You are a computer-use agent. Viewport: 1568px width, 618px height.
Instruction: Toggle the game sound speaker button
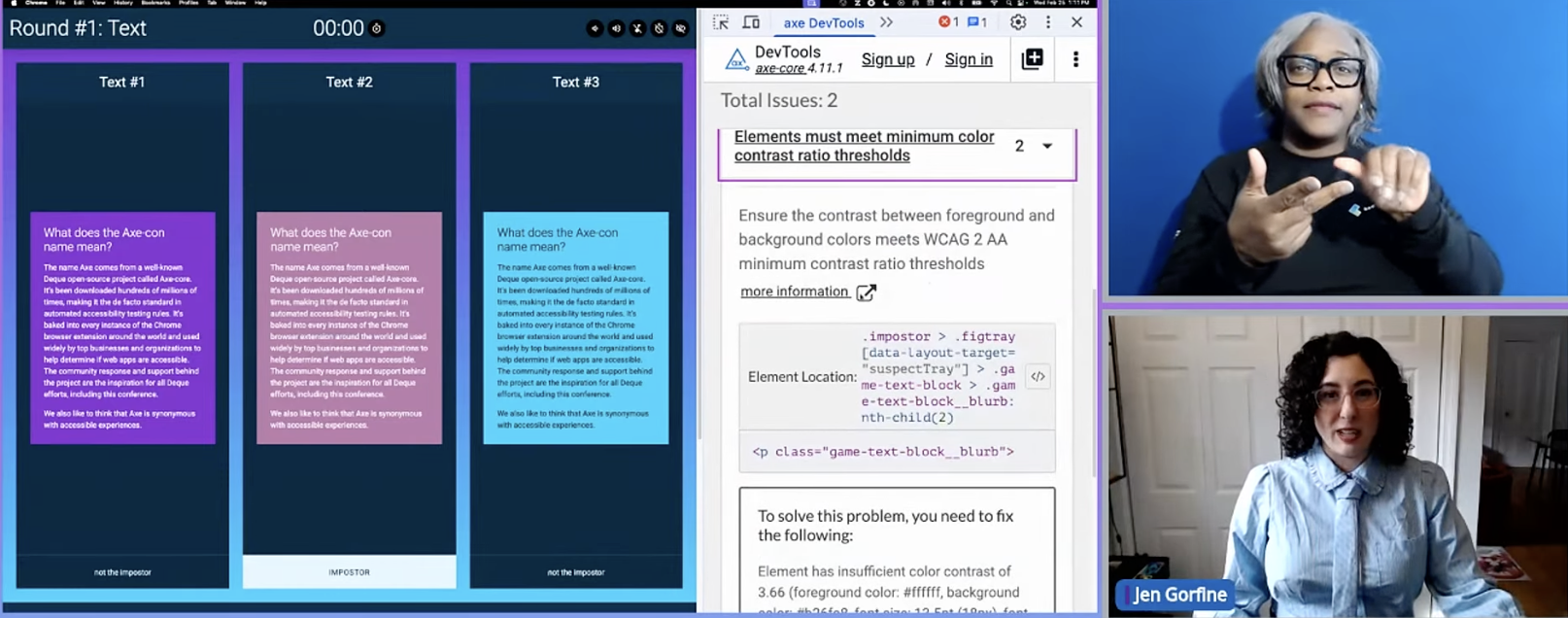click(x=616, y=29)
